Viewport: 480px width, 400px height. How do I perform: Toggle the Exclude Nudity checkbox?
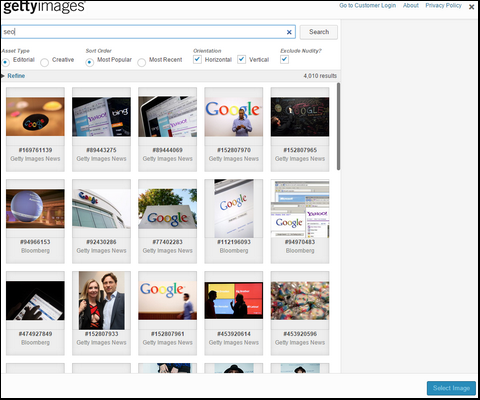point(284,59)
